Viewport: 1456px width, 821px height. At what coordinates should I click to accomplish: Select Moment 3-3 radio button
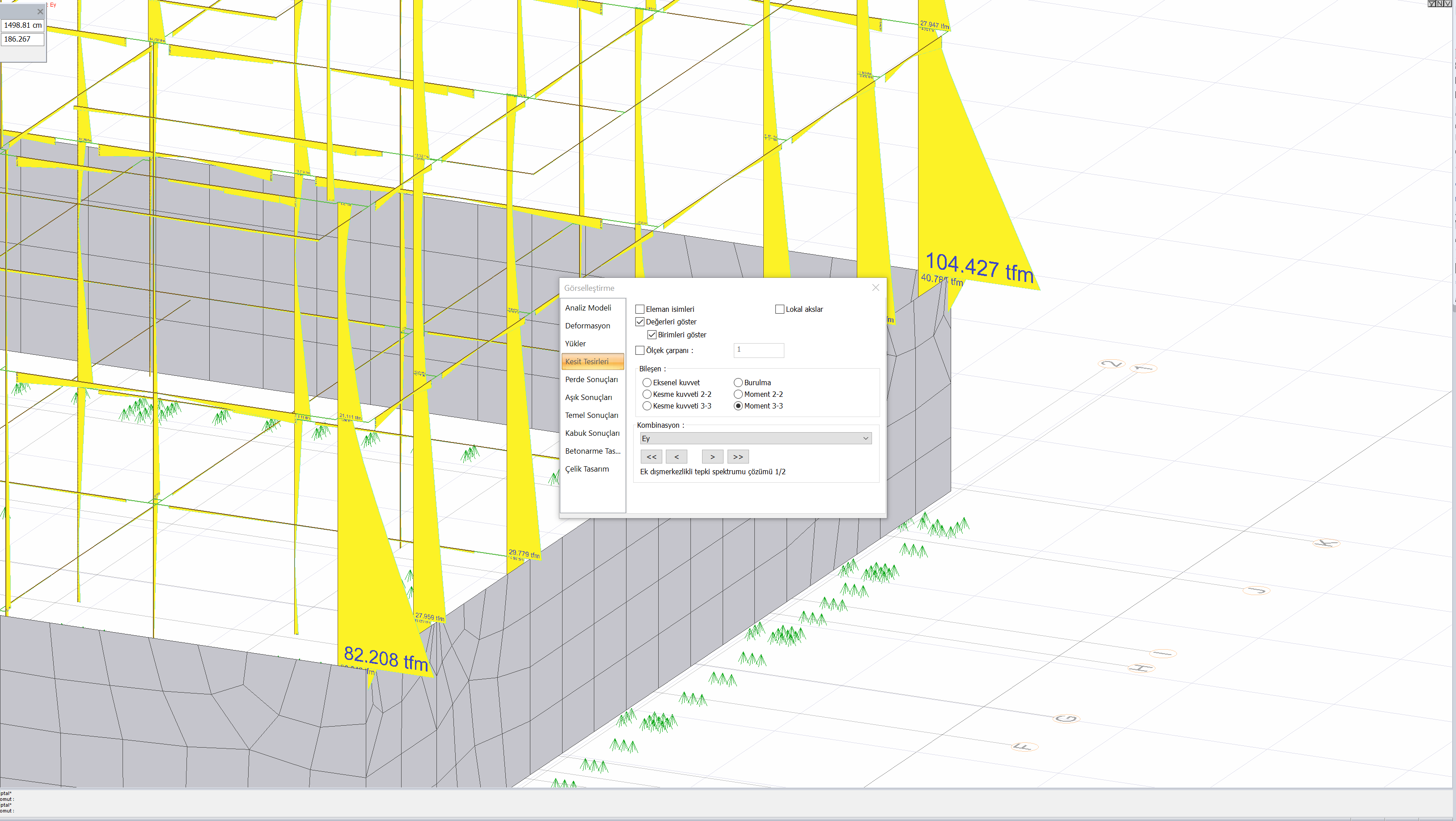point(737,406)
